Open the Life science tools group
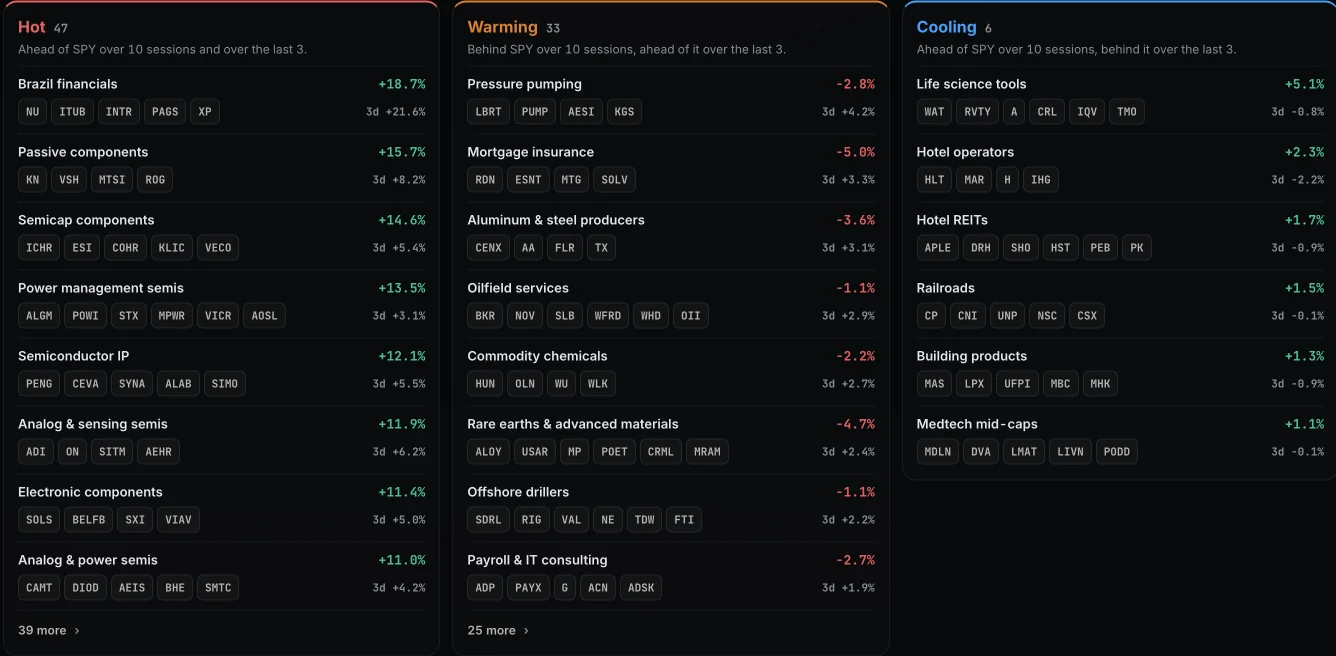Viewport: 1336px width, 656px height. click(971, 84)
